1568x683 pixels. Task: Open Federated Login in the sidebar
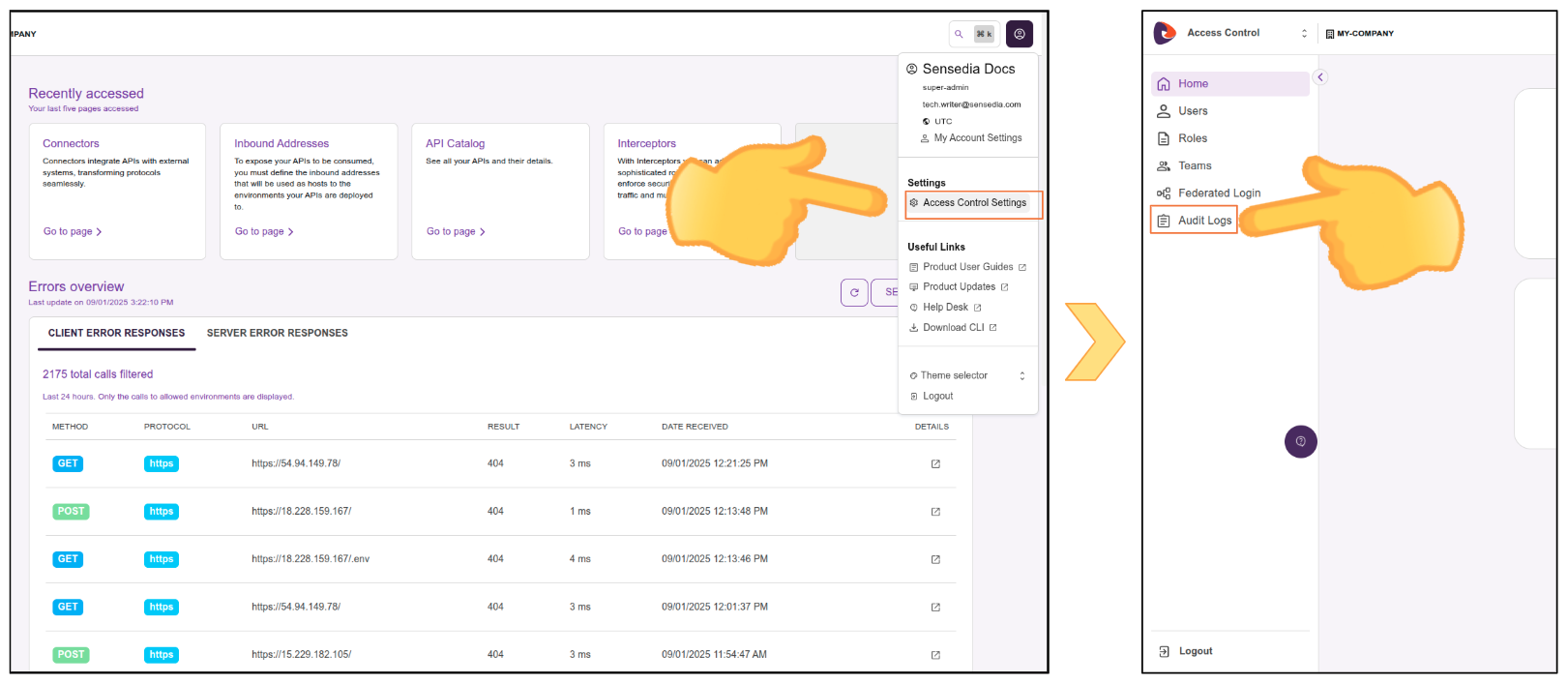[x=1218, y=193]
